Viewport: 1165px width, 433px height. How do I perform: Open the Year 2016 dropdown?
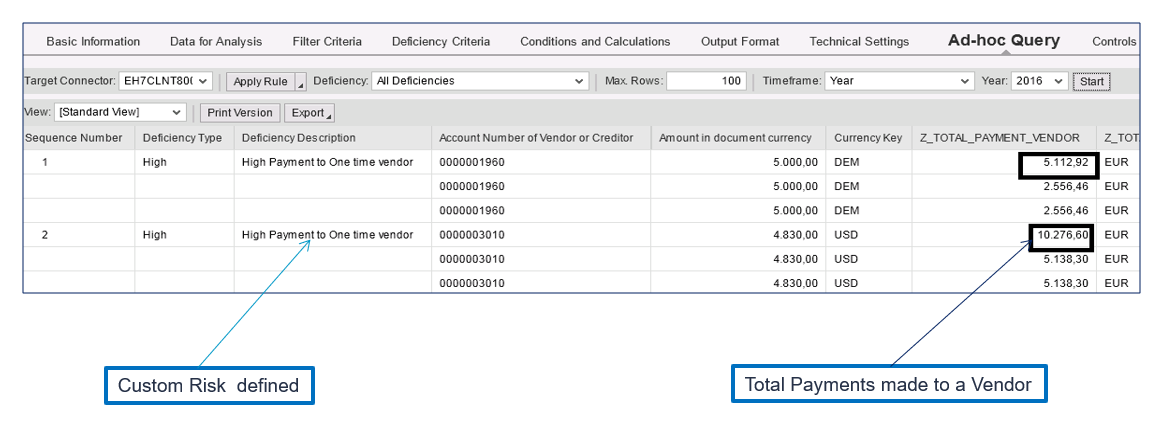tap(1039, 81)
